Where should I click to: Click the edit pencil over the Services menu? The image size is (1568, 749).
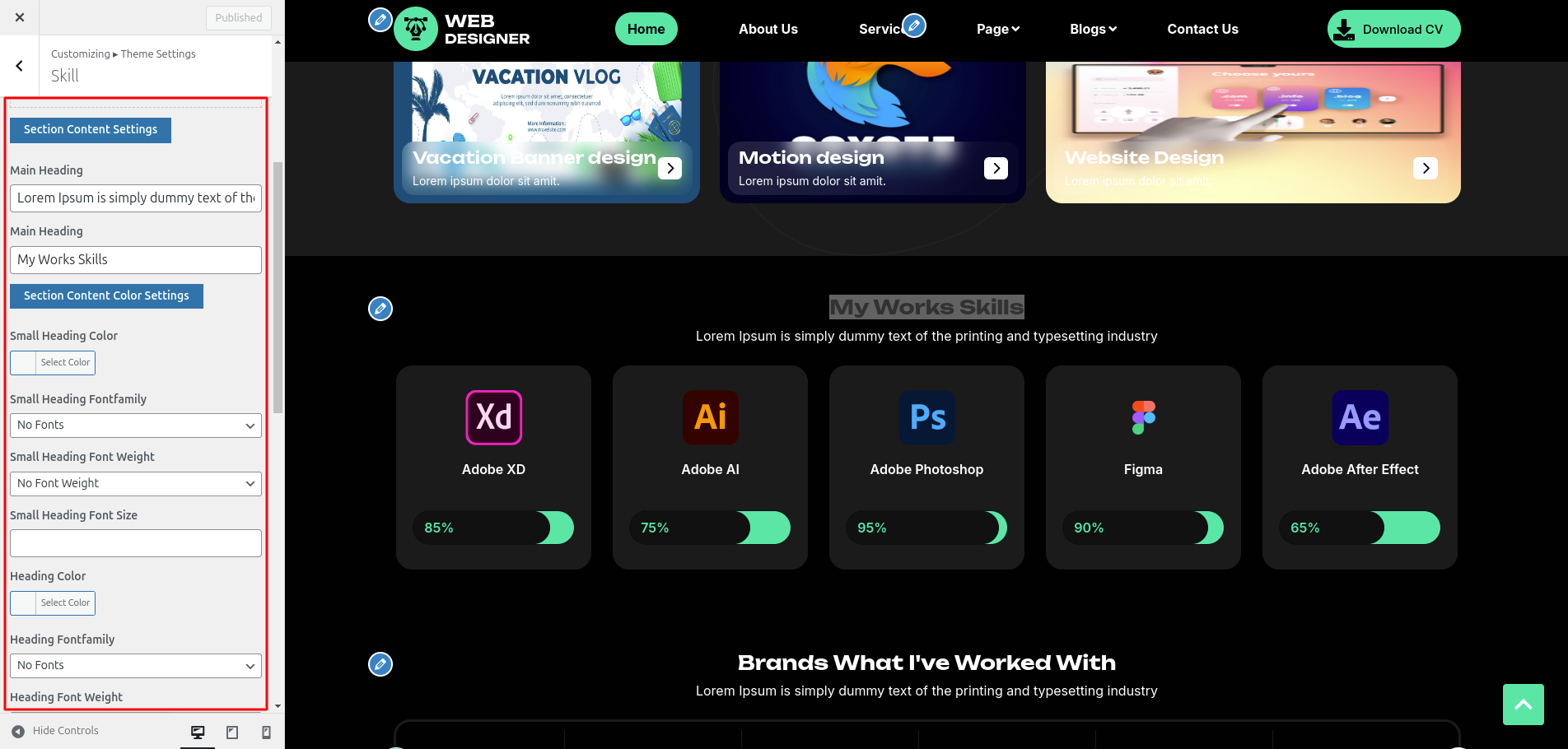click(914, 26)
